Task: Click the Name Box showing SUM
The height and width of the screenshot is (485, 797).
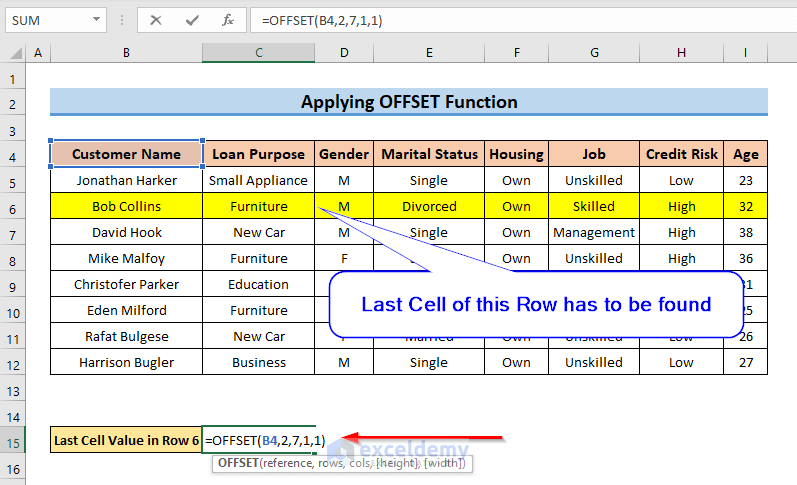Action: [x=56, y=20]
